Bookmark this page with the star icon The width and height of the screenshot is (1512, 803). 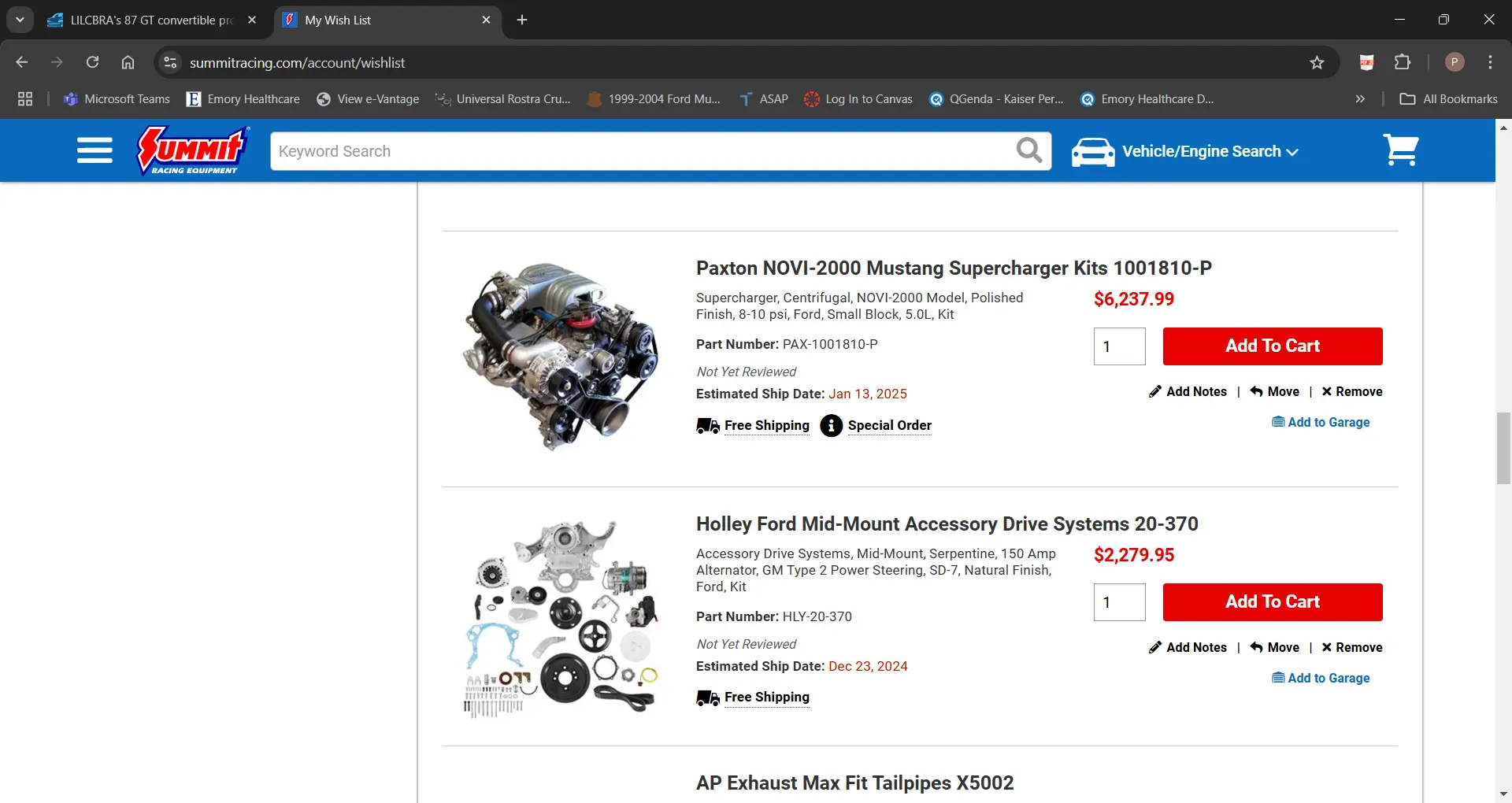[x=1317, y=62]
